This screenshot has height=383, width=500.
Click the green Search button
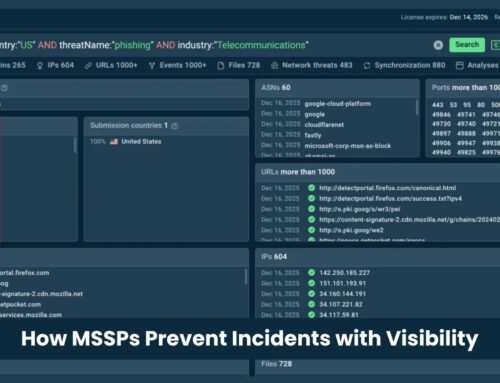click(x=467, y=45)
